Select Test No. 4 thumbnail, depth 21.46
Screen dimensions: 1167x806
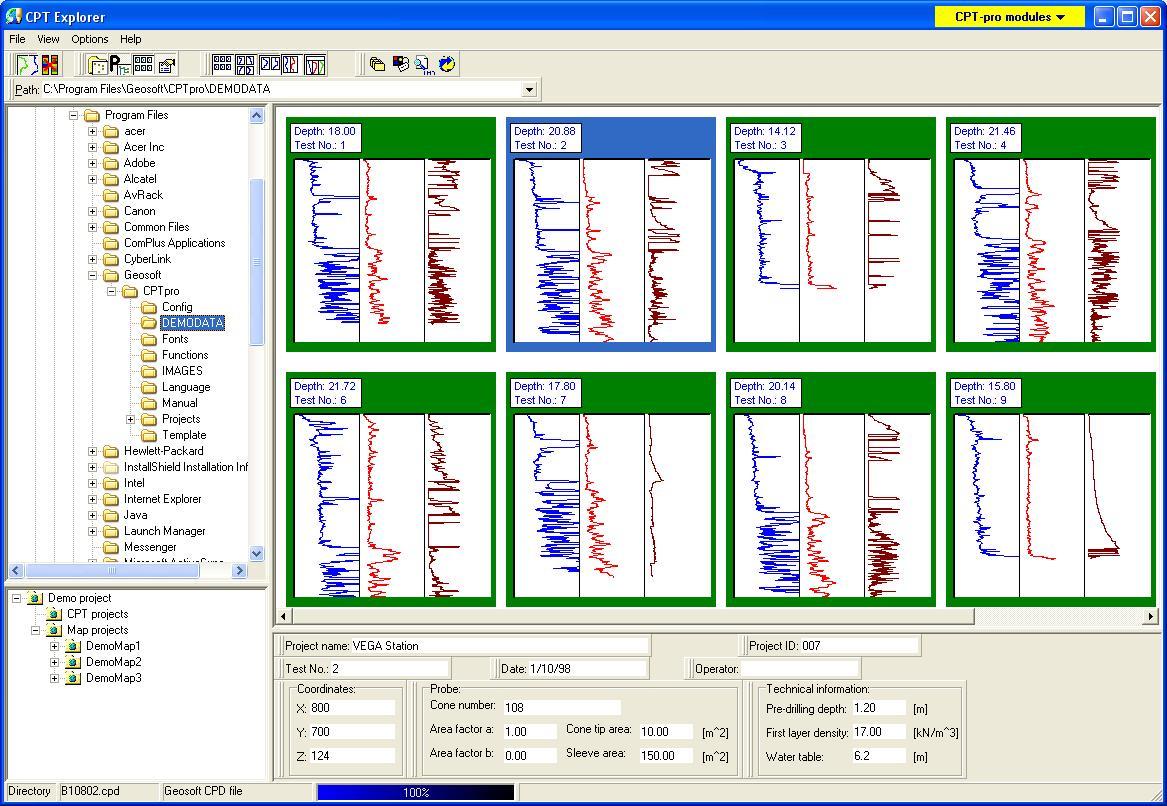click(1051, 234)
